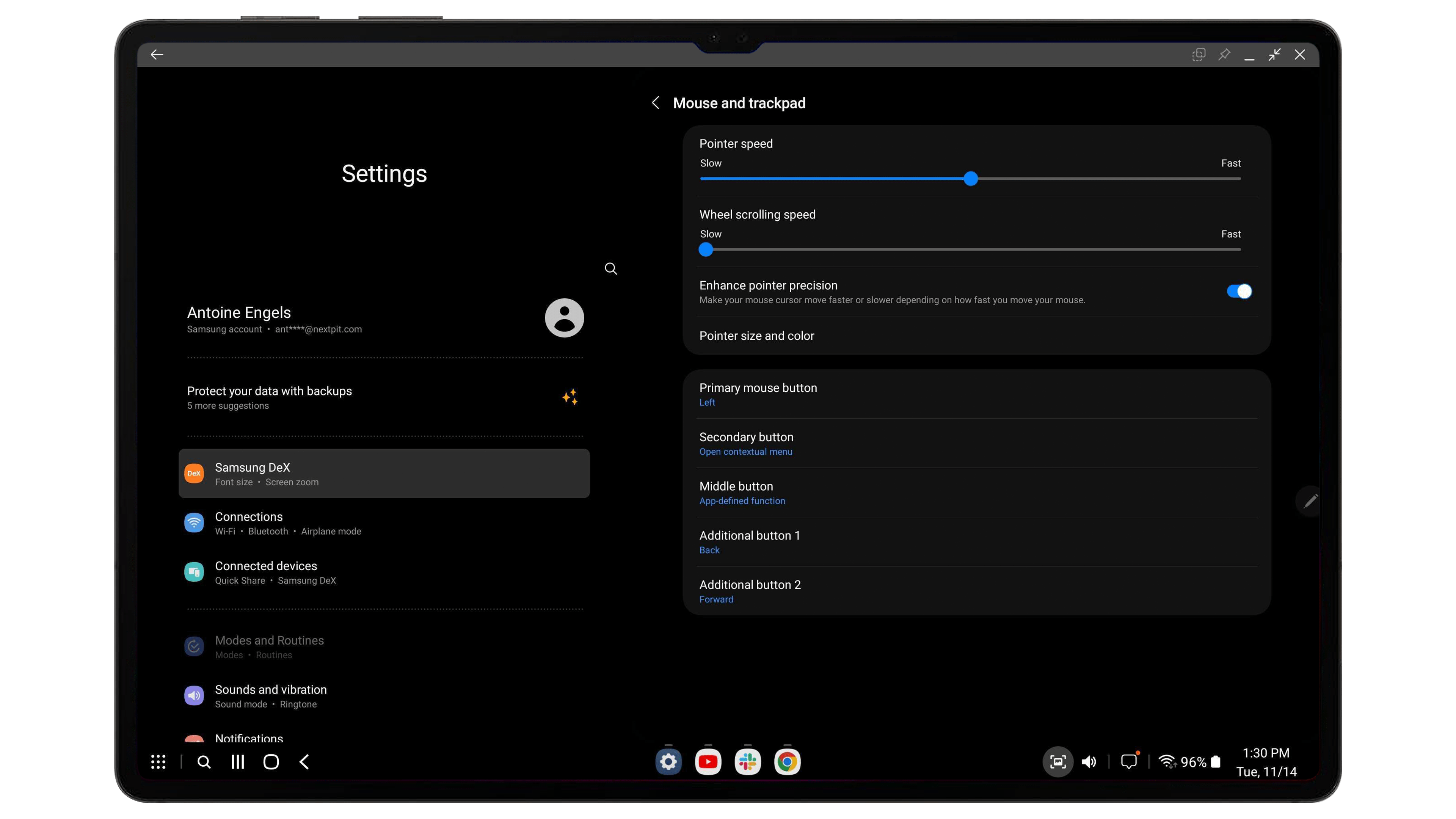Screen dimensions: 1456x819
Task: Click the search icon in Settings
Action: point(610,268)
